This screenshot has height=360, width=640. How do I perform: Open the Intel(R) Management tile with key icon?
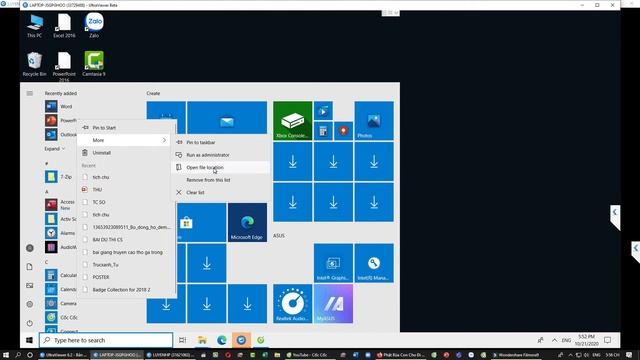[x=374, y=263]
